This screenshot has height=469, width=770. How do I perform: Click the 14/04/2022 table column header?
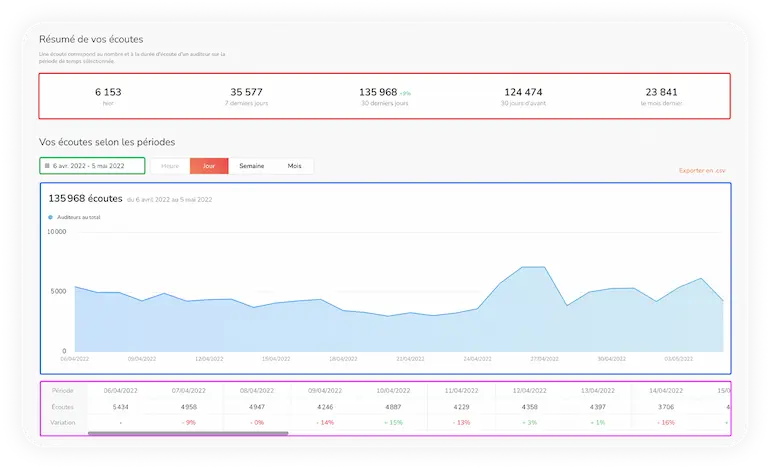[x=666, y=391]
